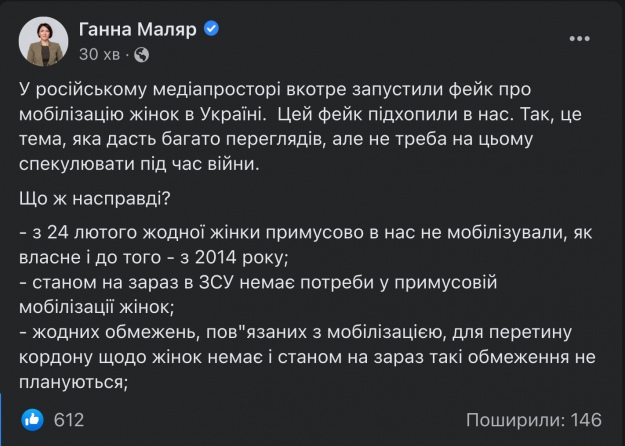Viewport: 625px width, 446px height.
Task: Open the "Поширили: 146" shares list
Action: point(533,419)
